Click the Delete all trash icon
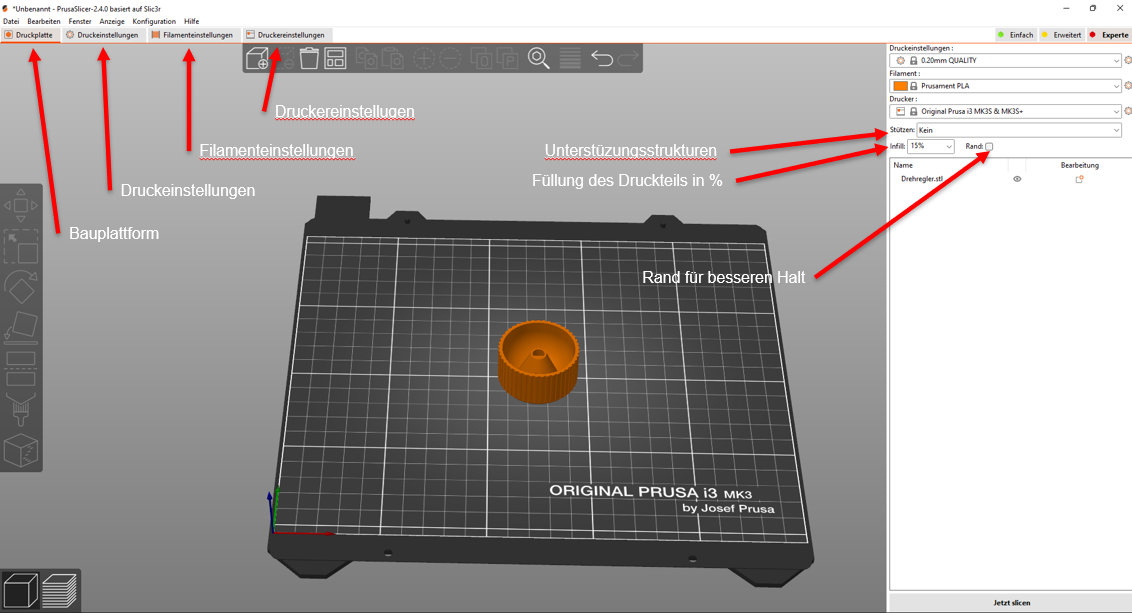1132x615 pixels. [310, 59]
